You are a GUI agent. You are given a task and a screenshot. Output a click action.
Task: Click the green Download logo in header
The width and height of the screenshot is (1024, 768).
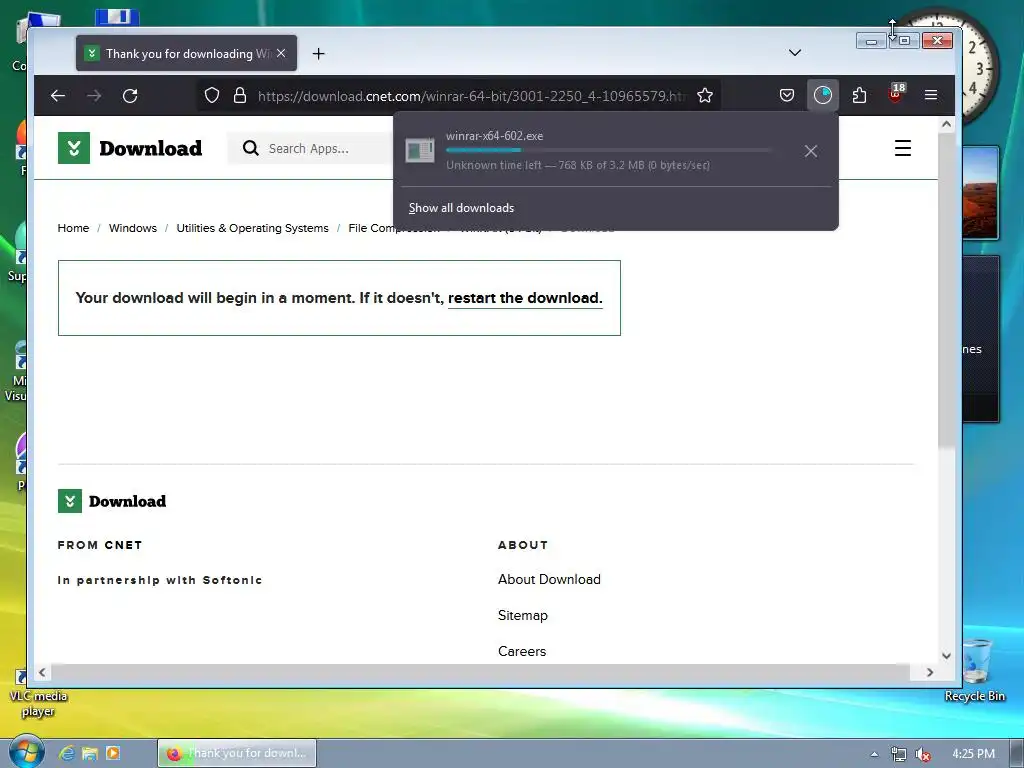pyautogui.click(x=130, y=148)
